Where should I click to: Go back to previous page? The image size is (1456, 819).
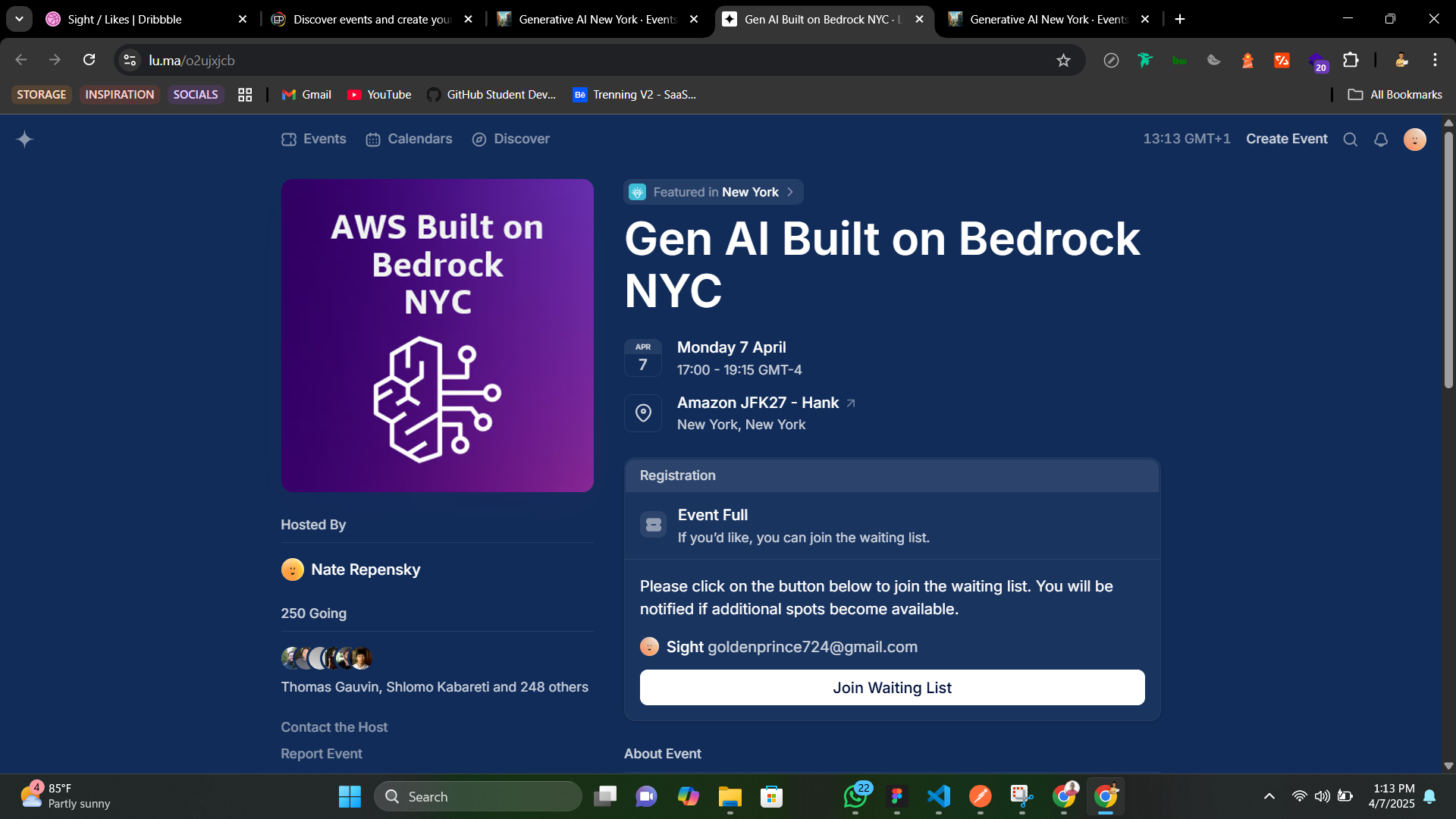[21, 60]
